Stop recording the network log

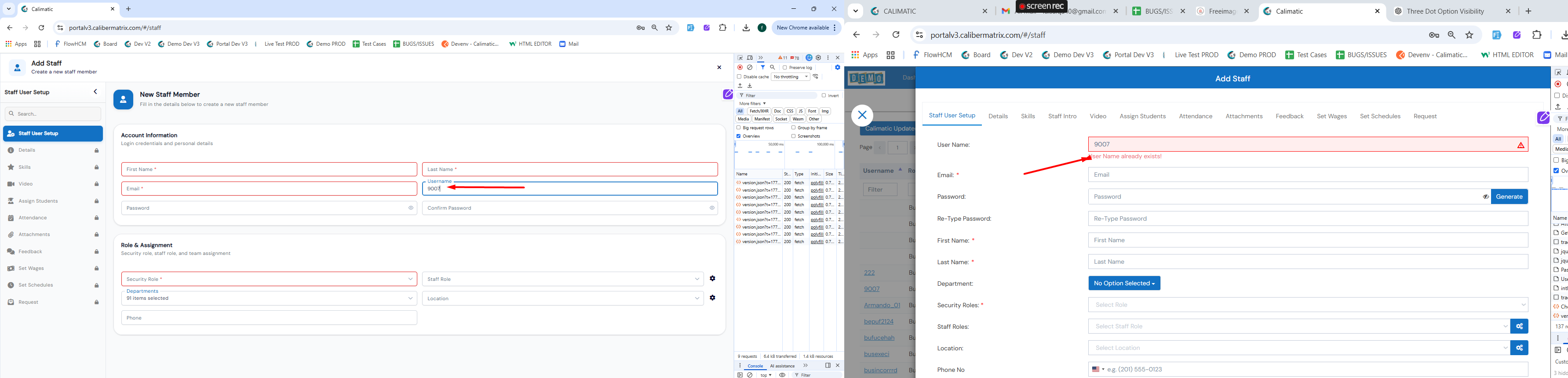point(740,68)
